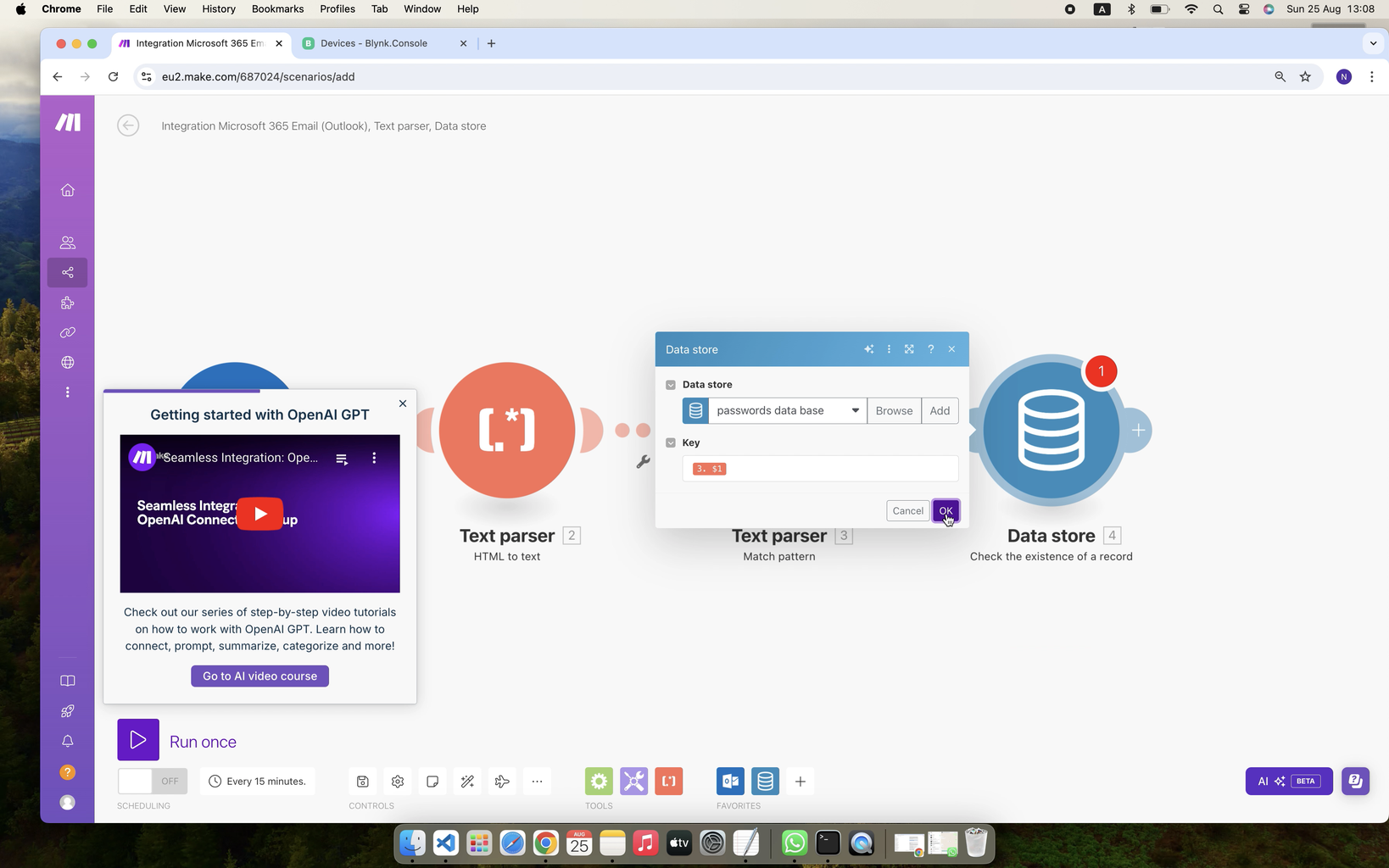Go back using the circled arrow
This screenshot has width=1389, height=868.
128,125
